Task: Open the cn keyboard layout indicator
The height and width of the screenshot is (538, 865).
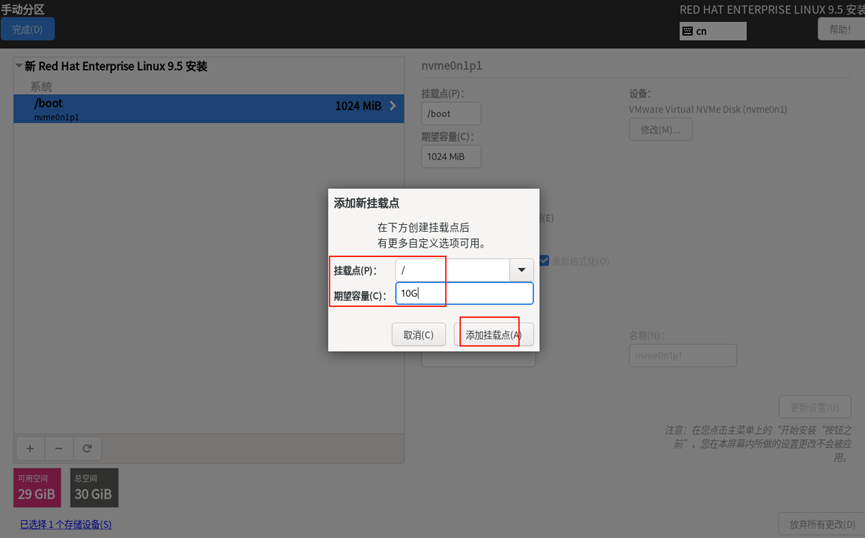Action: point(713,31)
